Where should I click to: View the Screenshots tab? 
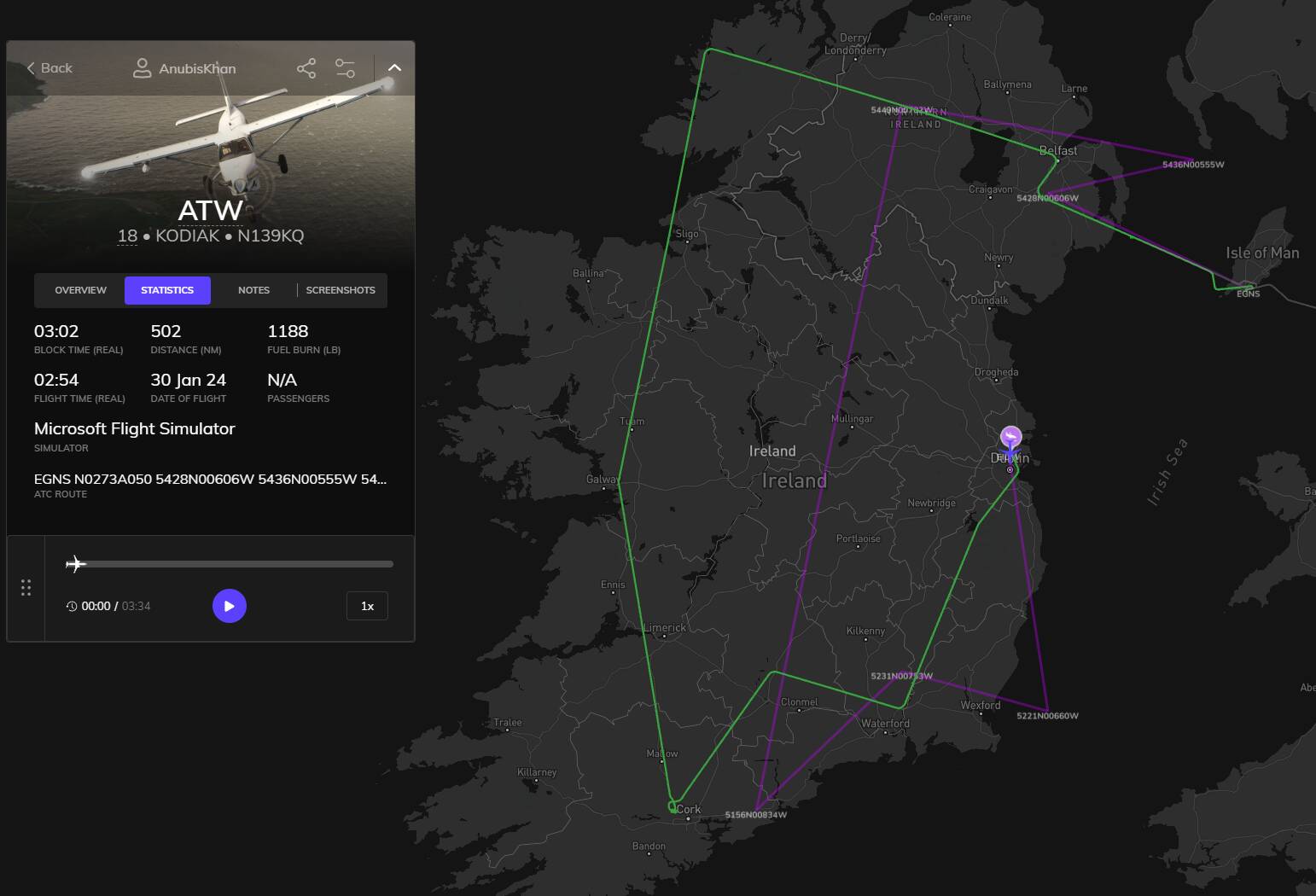(x=341, y=290)
